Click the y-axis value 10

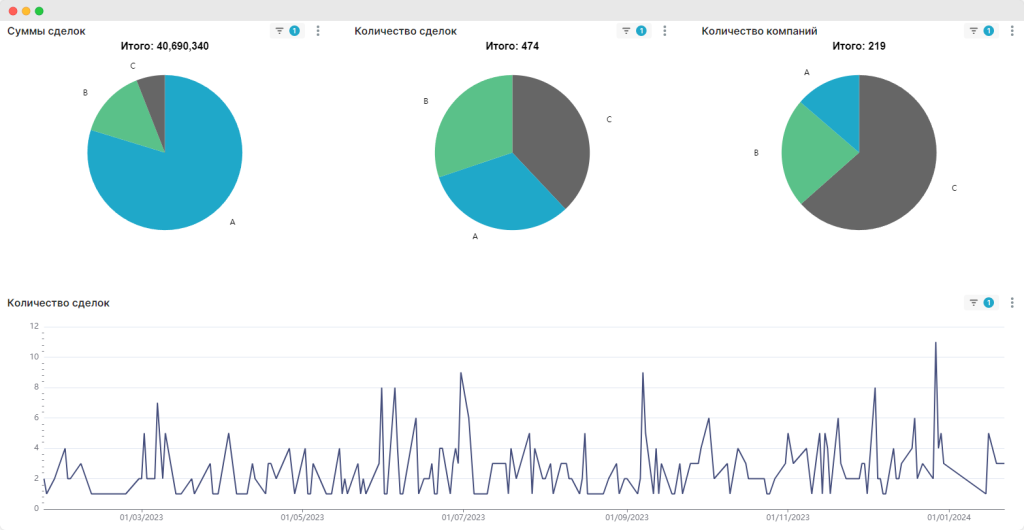tap(35, 357)
